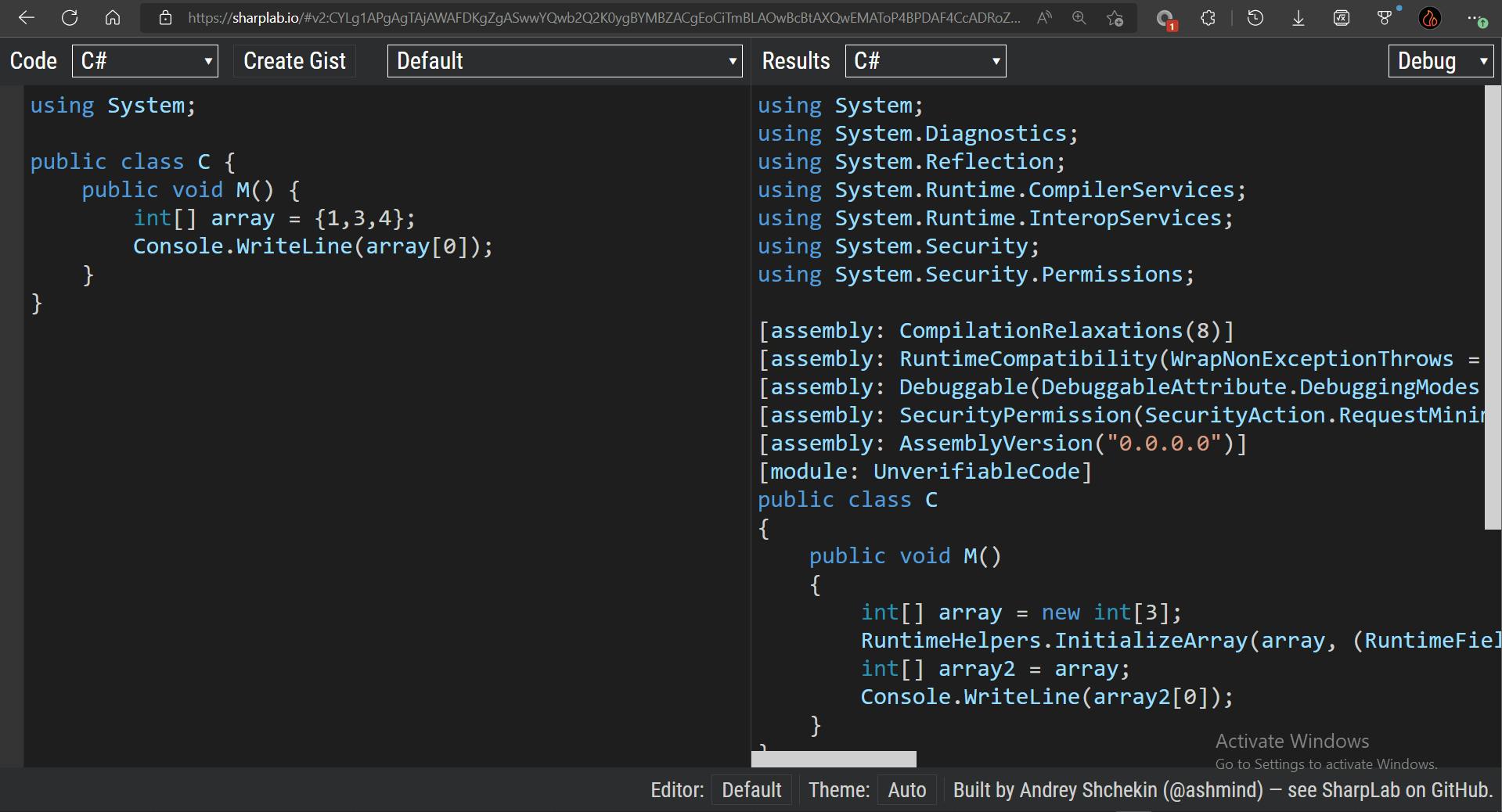The width and height of the screenshot is (1502, 812).
Task: Click the 'Code' panel label
Action: (x=34, y=61)
